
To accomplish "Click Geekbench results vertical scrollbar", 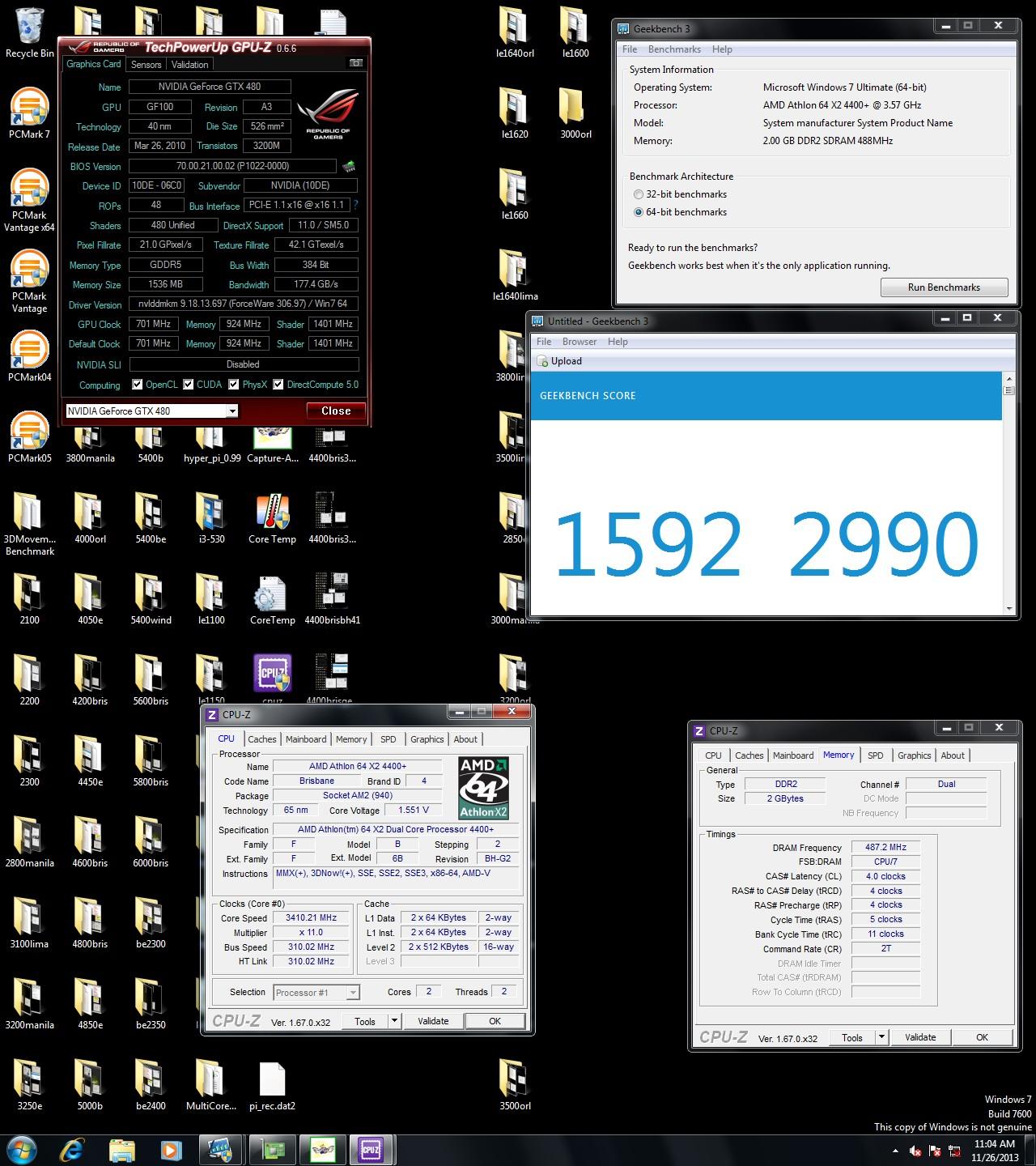I will click(x=1008, y=493).
